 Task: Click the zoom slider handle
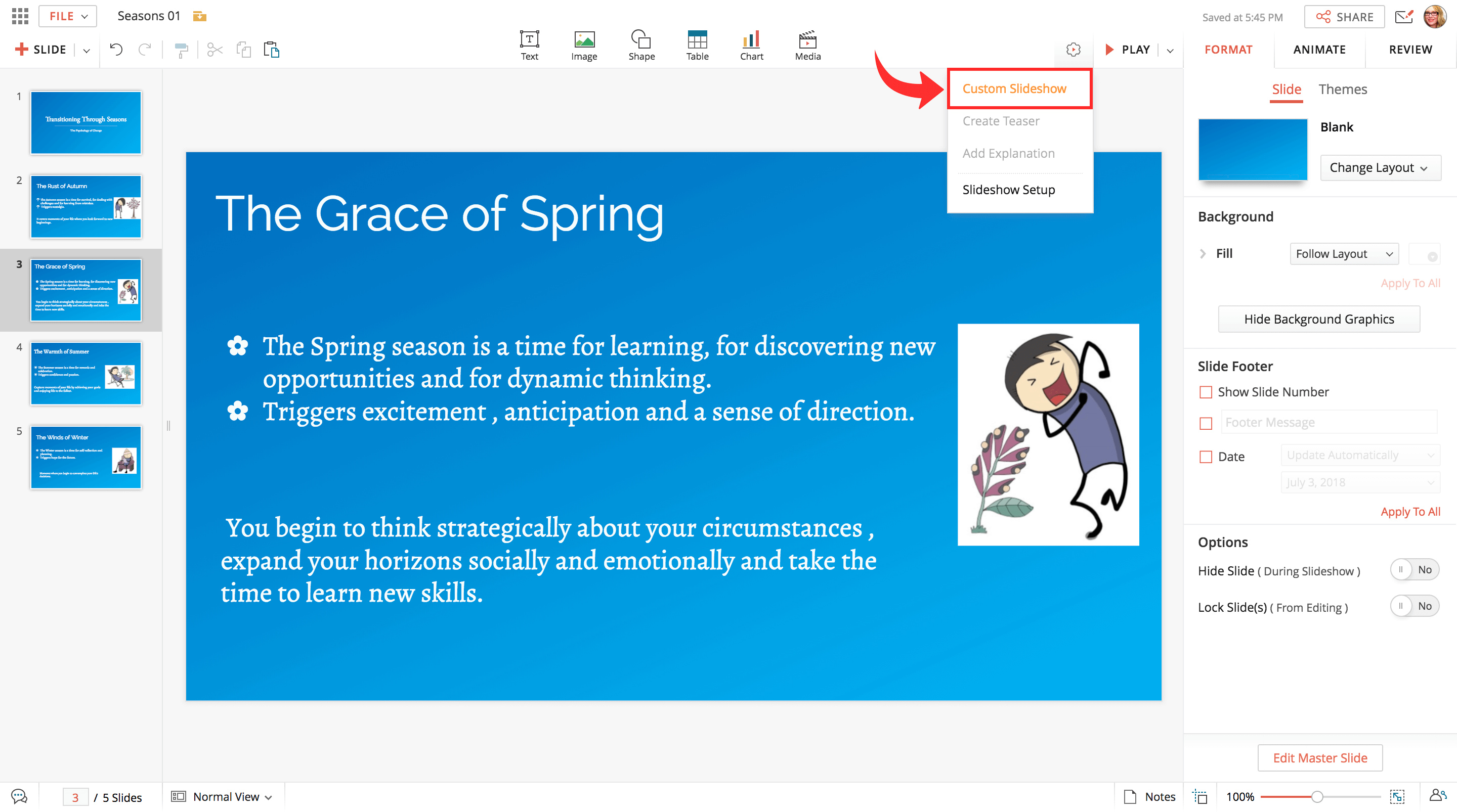coord(1317,796)
